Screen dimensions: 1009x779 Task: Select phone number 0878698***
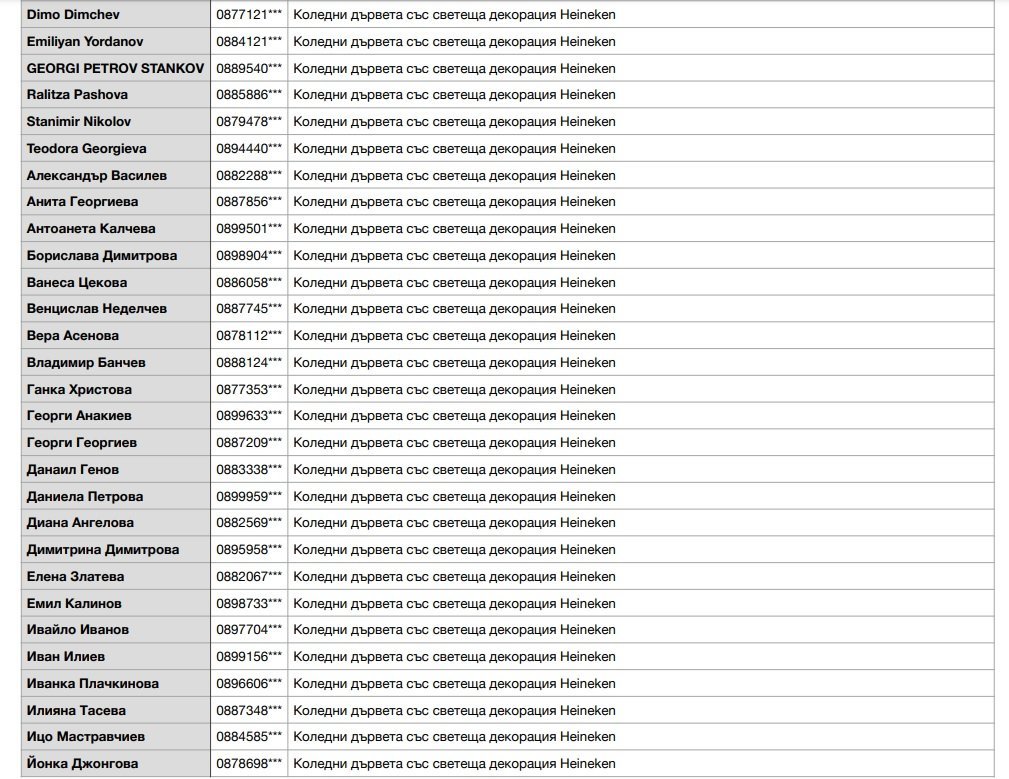pyautogui.click(x=249, y=764)
